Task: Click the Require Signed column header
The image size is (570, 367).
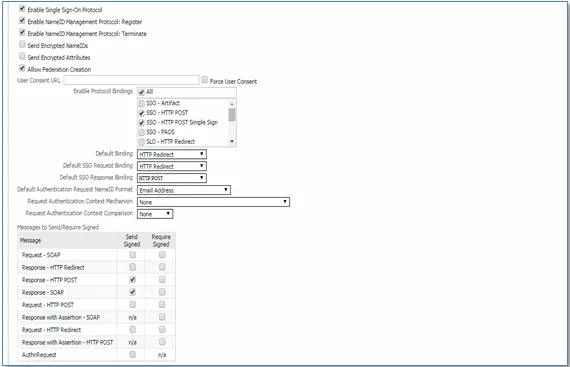Action: 161,241
